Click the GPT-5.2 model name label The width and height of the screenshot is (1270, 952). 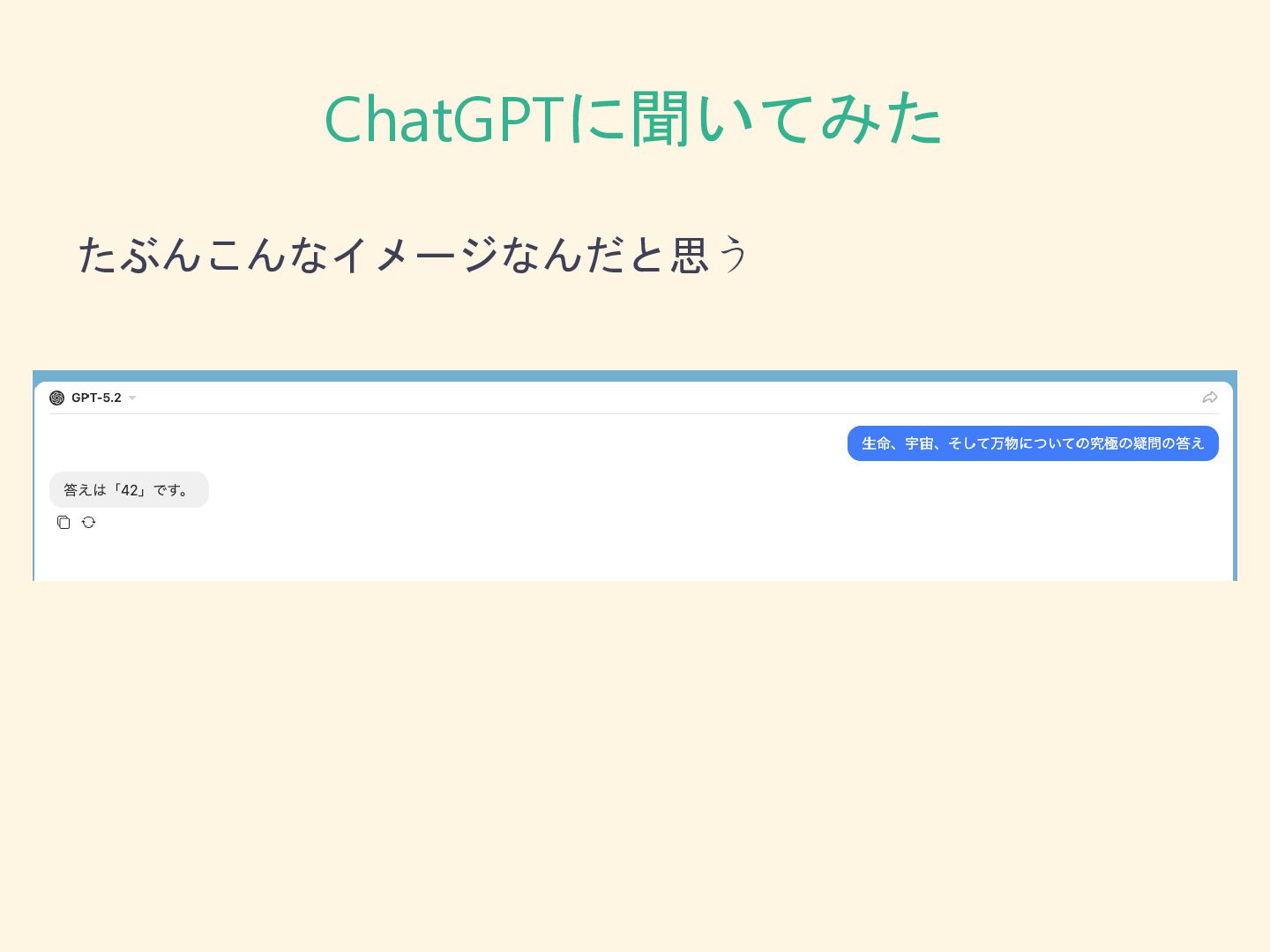tap(96, 398)
